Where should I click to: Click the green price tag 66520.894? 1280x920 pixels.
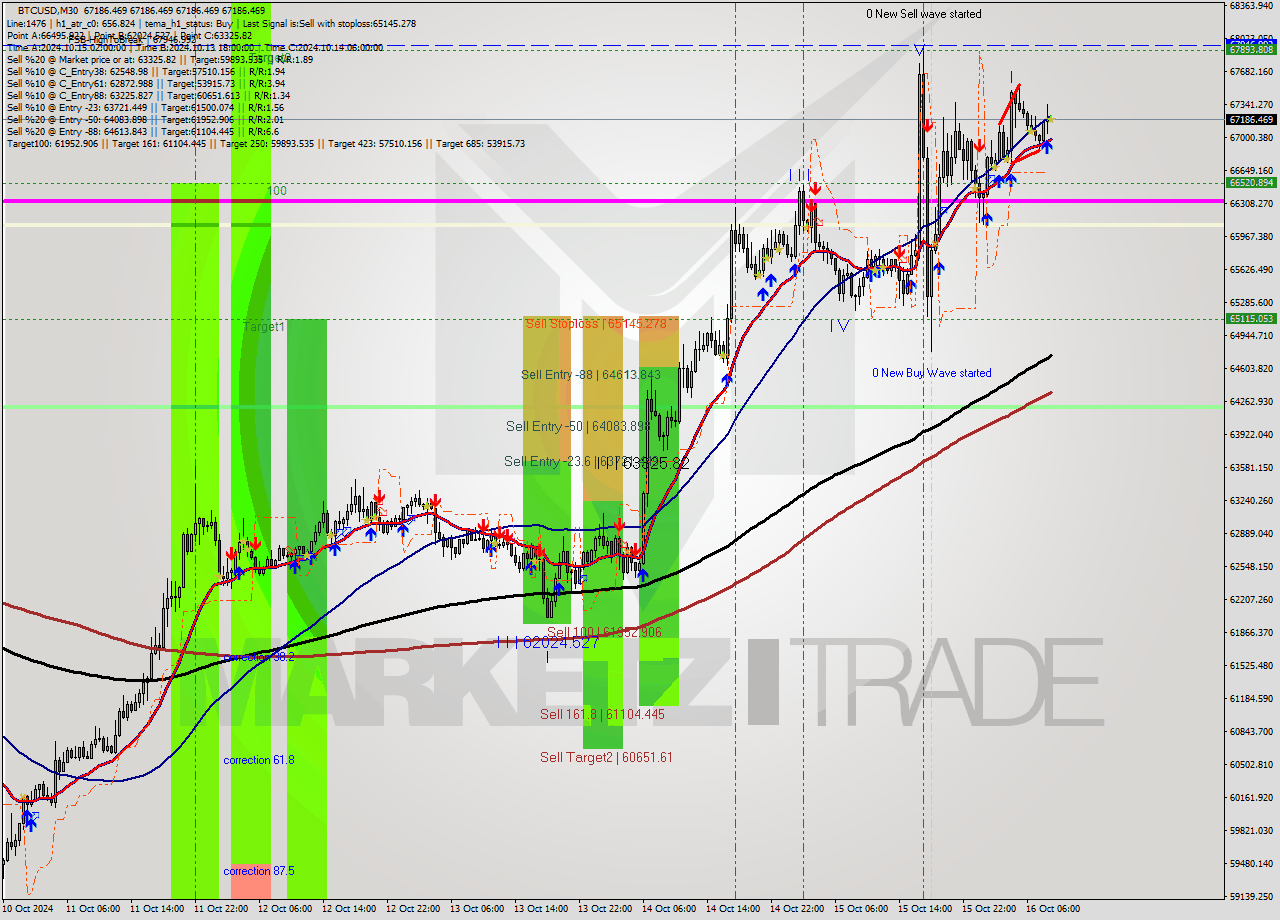pyautogui.click(x=1250, y=182)
